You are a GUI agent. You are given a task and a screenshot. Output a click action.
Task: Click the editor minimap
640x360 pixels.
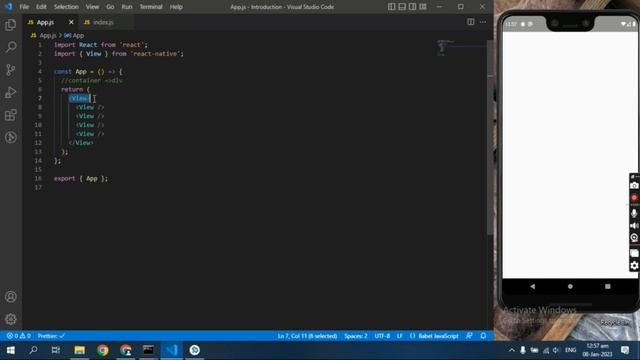coord(461,48)
